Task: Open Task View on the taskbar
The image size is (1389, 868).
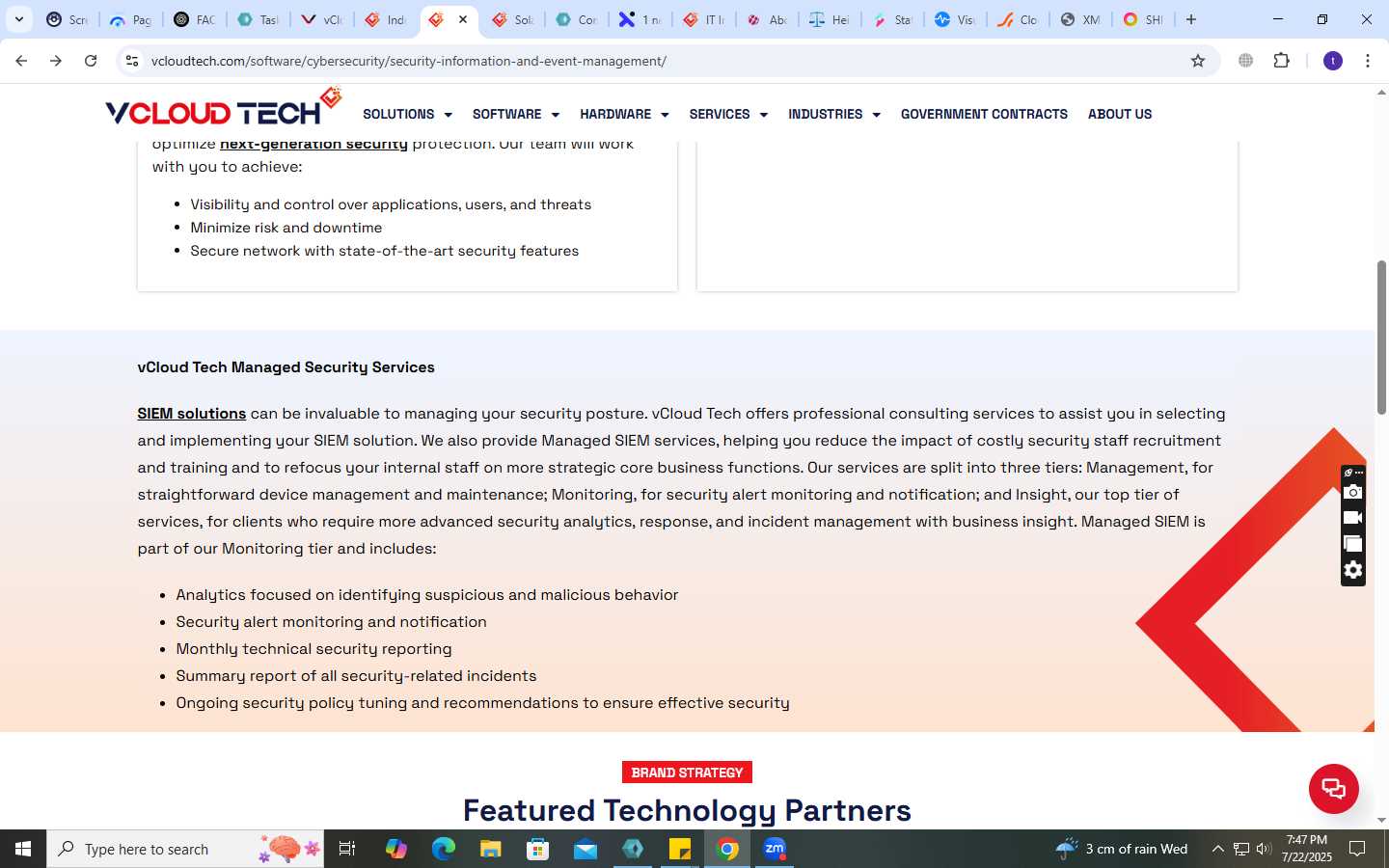Action: tap(347, 849)
